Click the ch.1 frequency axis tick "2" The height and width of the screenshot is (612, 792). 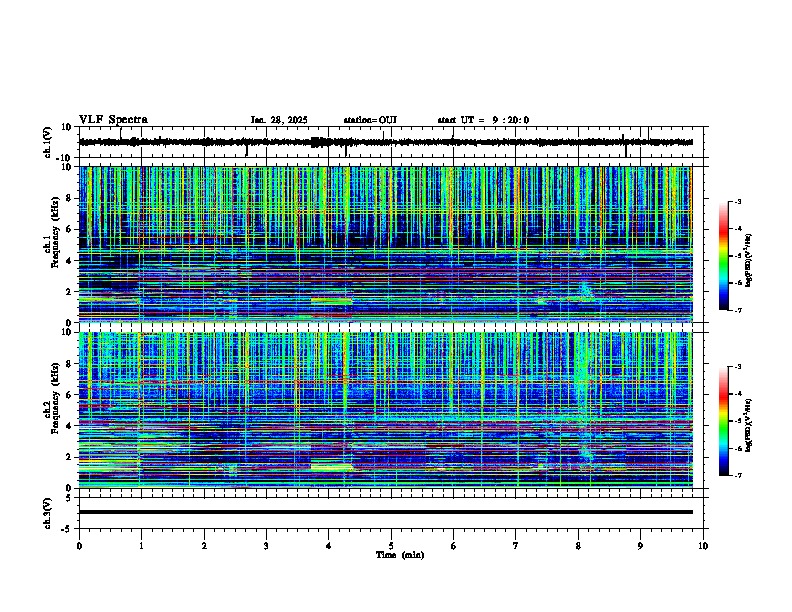tap(69, 291)
